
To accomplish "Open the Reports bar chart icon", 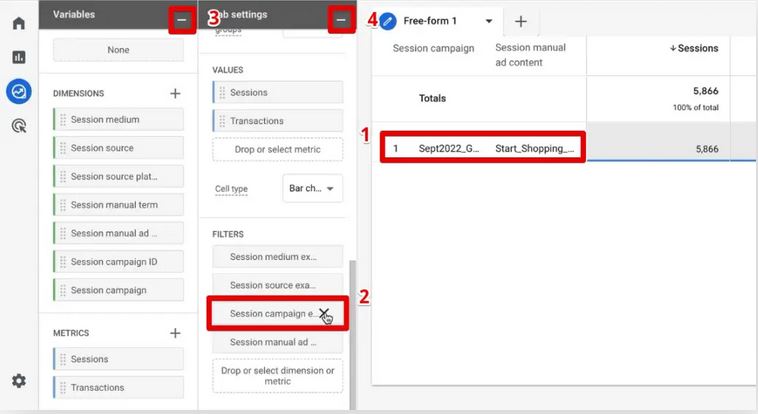I will (x=18, y=57).
